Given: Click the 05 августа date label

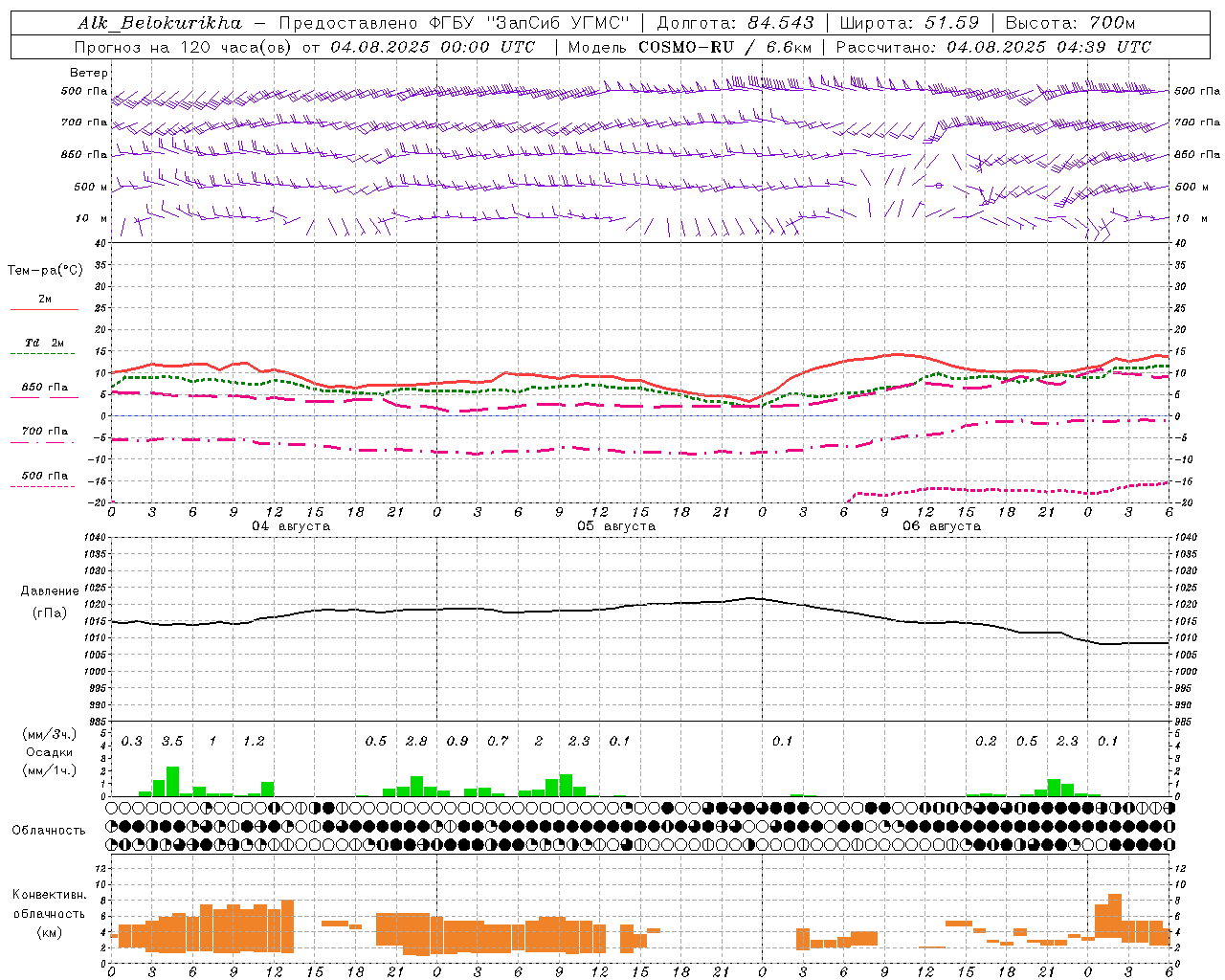Looking at the screenshot, I should click(616, 526).
